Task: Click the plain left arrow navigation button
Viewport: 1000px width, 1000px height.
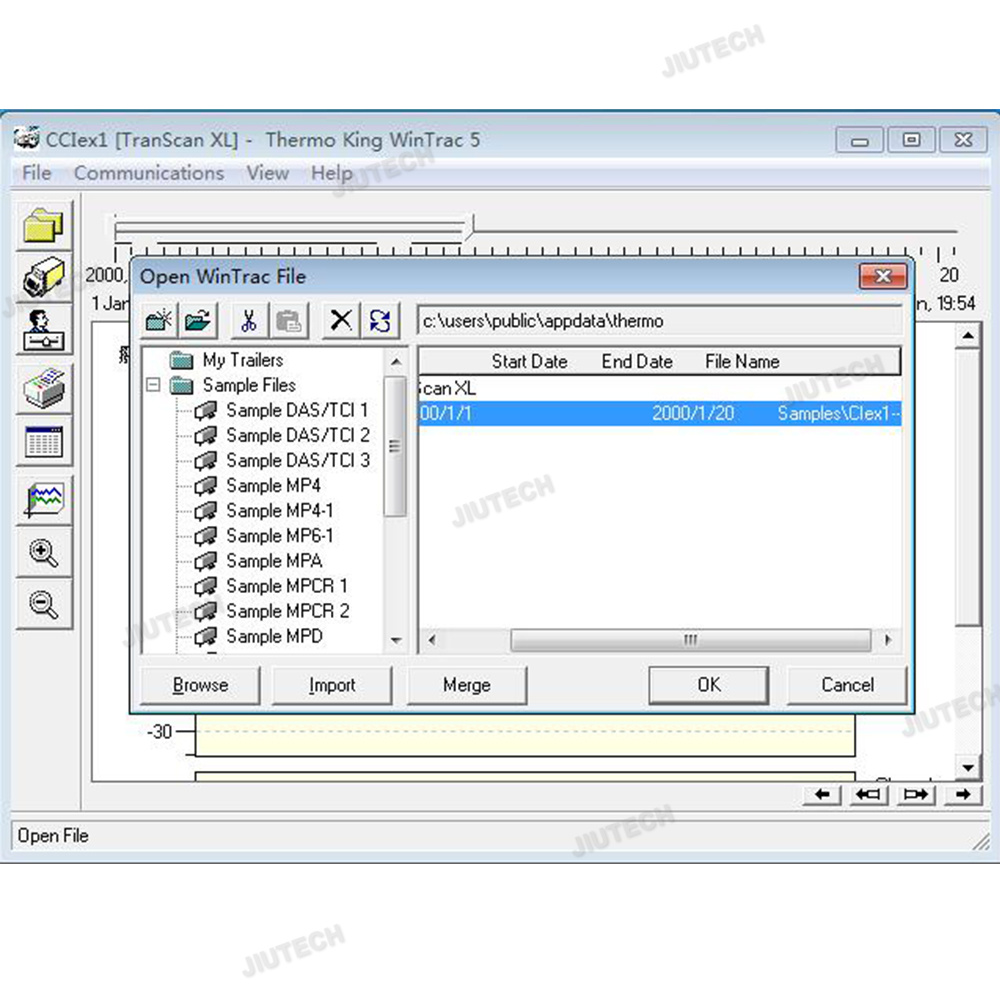Action: coord(822,795)
